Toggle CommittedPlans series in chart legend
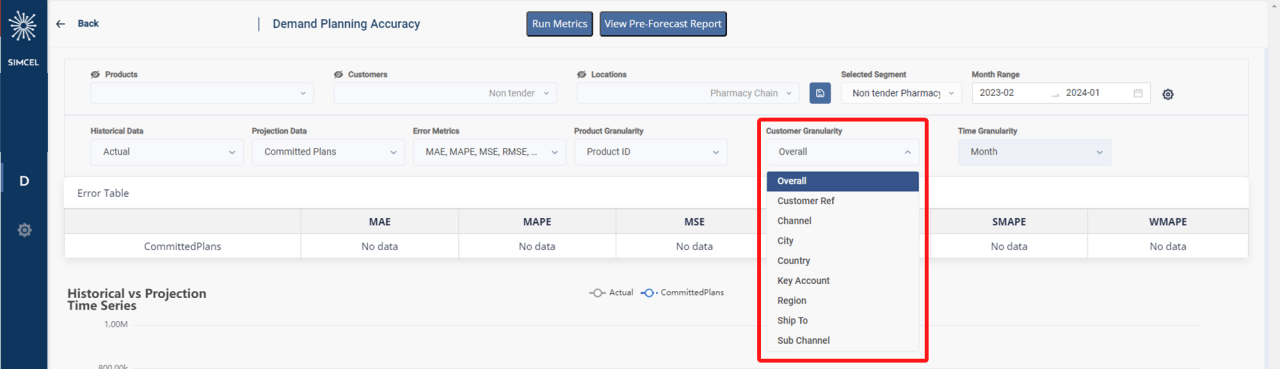The image size is (1280, 370). (682, 293)
